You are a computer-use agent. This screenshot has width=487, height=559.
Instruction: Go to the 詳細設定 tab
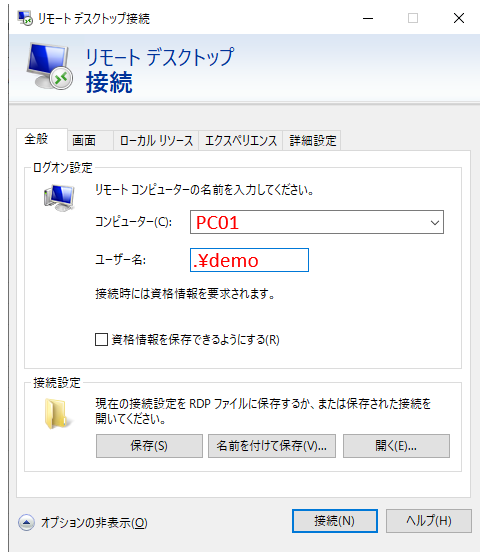312,140
